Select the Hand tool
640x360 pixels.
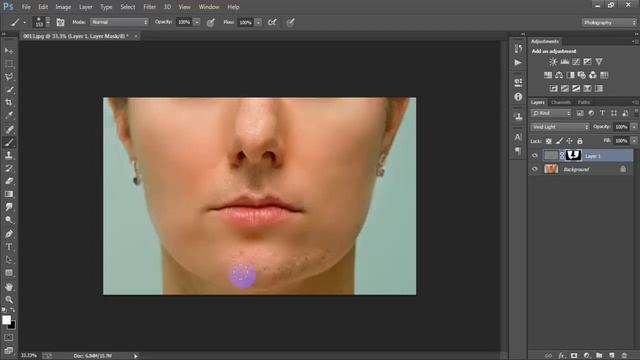9,287
